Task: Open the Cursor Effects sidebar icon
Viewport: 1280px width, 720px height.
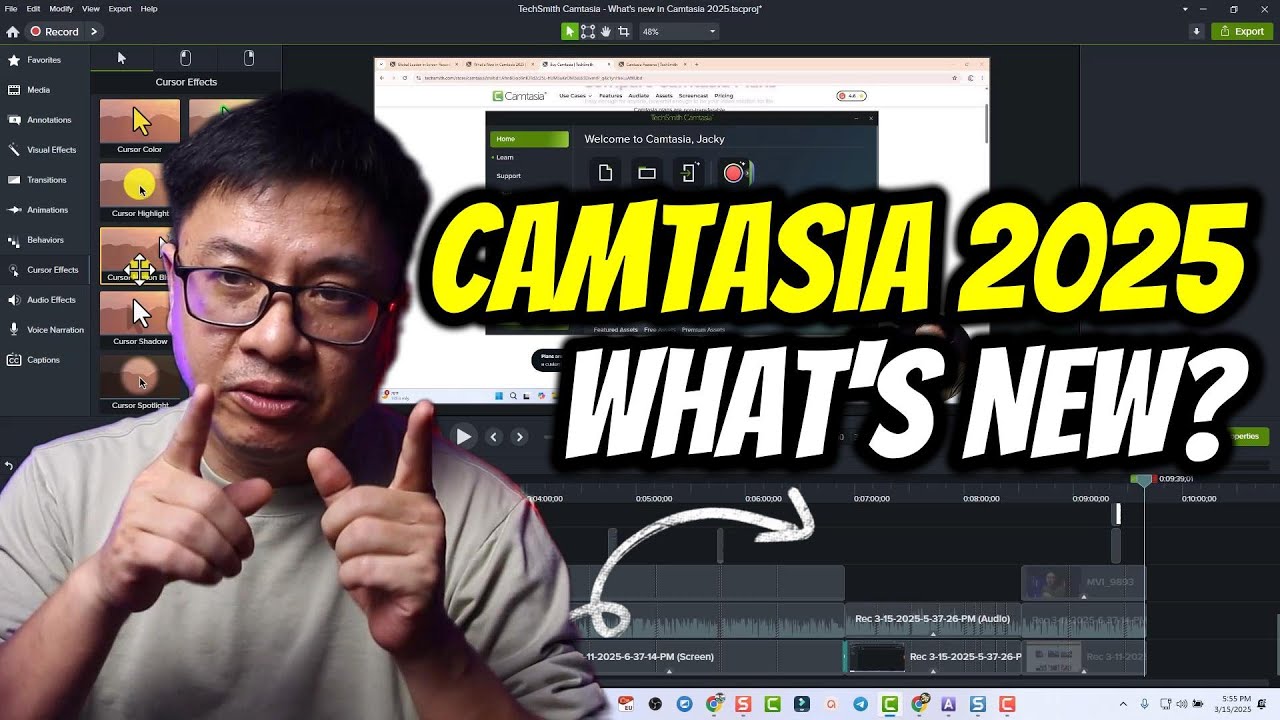Action: [x=14, y=270]
